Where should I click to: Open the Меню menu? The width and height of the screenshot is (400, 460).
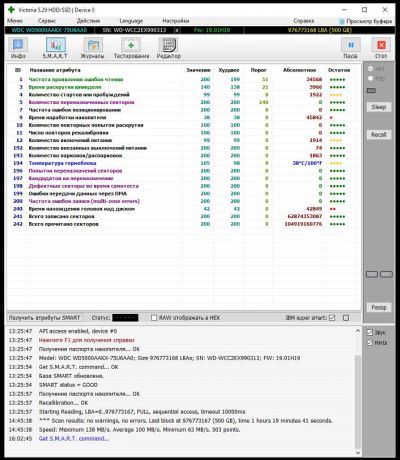tap(15, 21)
